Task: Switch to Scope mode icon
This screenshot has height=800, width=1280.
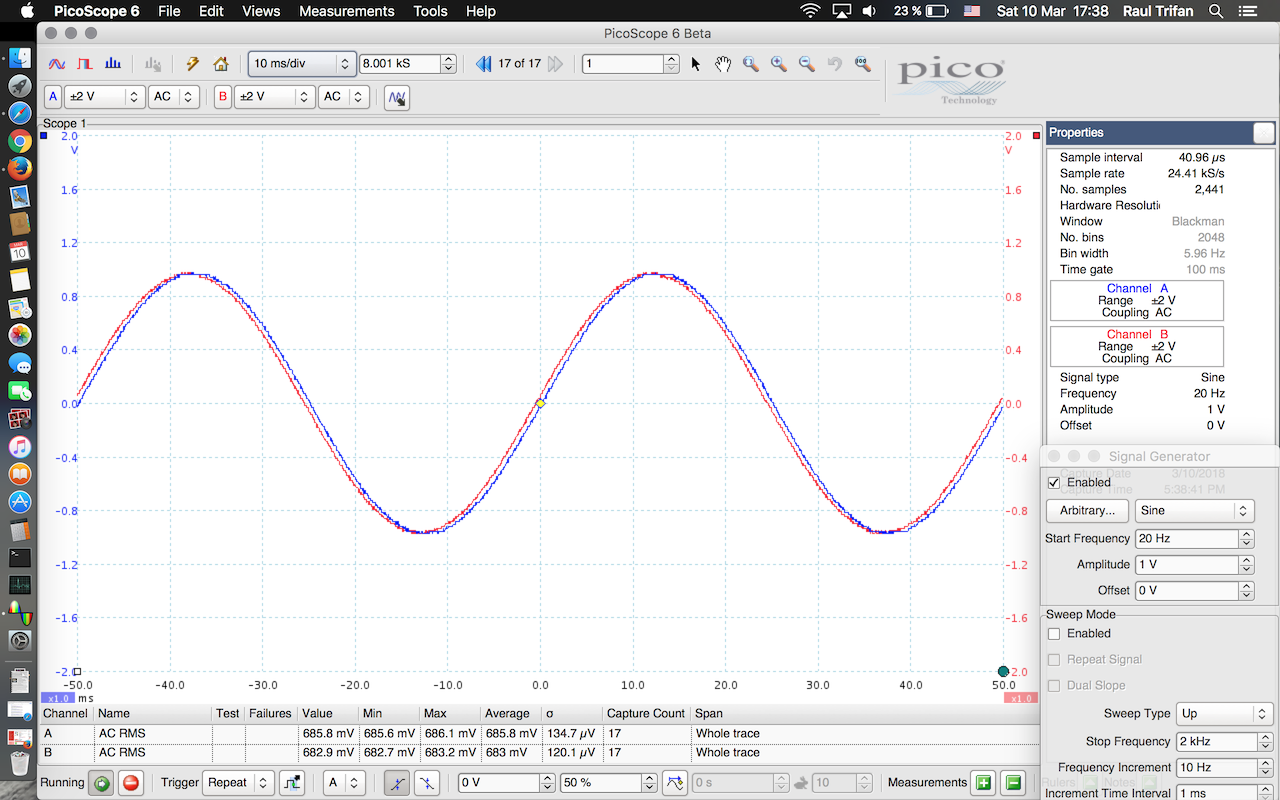Action: (x=58, y=63)
